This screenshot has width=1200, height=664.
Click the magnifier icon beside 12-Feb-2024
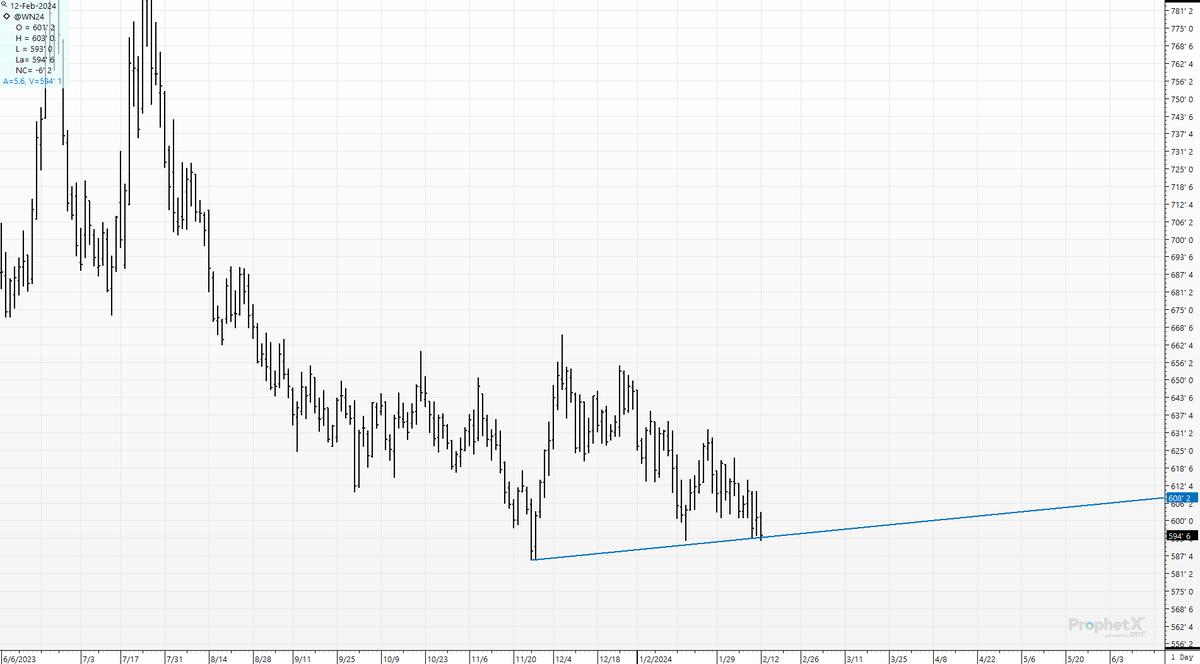pyautogui.click(x=5, y=5)
